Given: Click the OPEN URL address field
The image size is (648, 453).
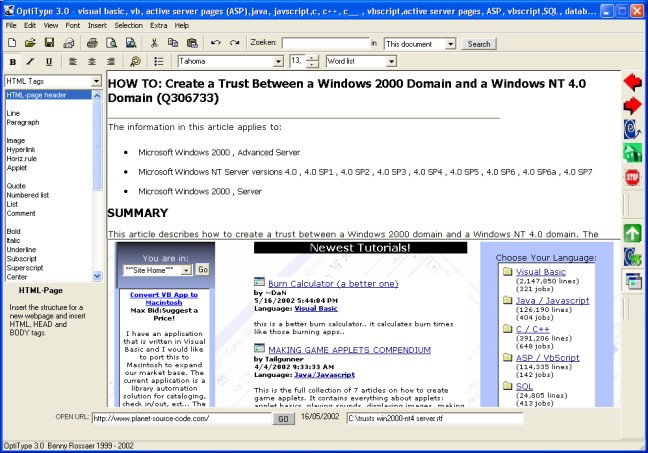Looking at the screenshot, I should click(x=181, y=418).
